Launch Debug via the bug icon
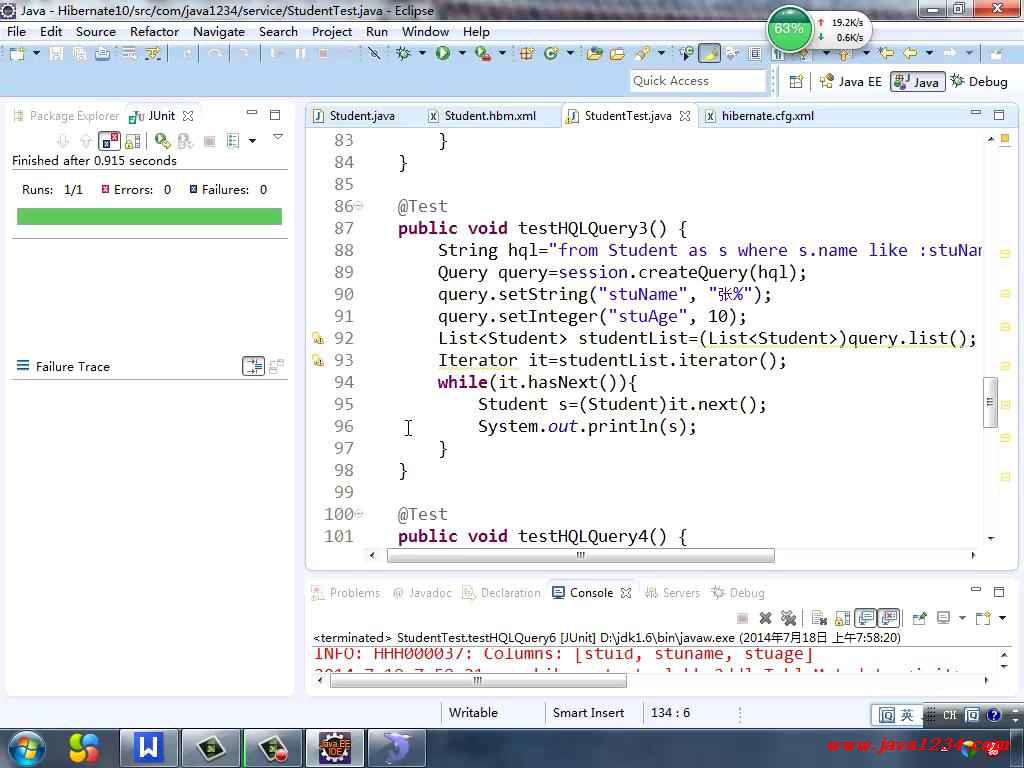 [404, 54]
